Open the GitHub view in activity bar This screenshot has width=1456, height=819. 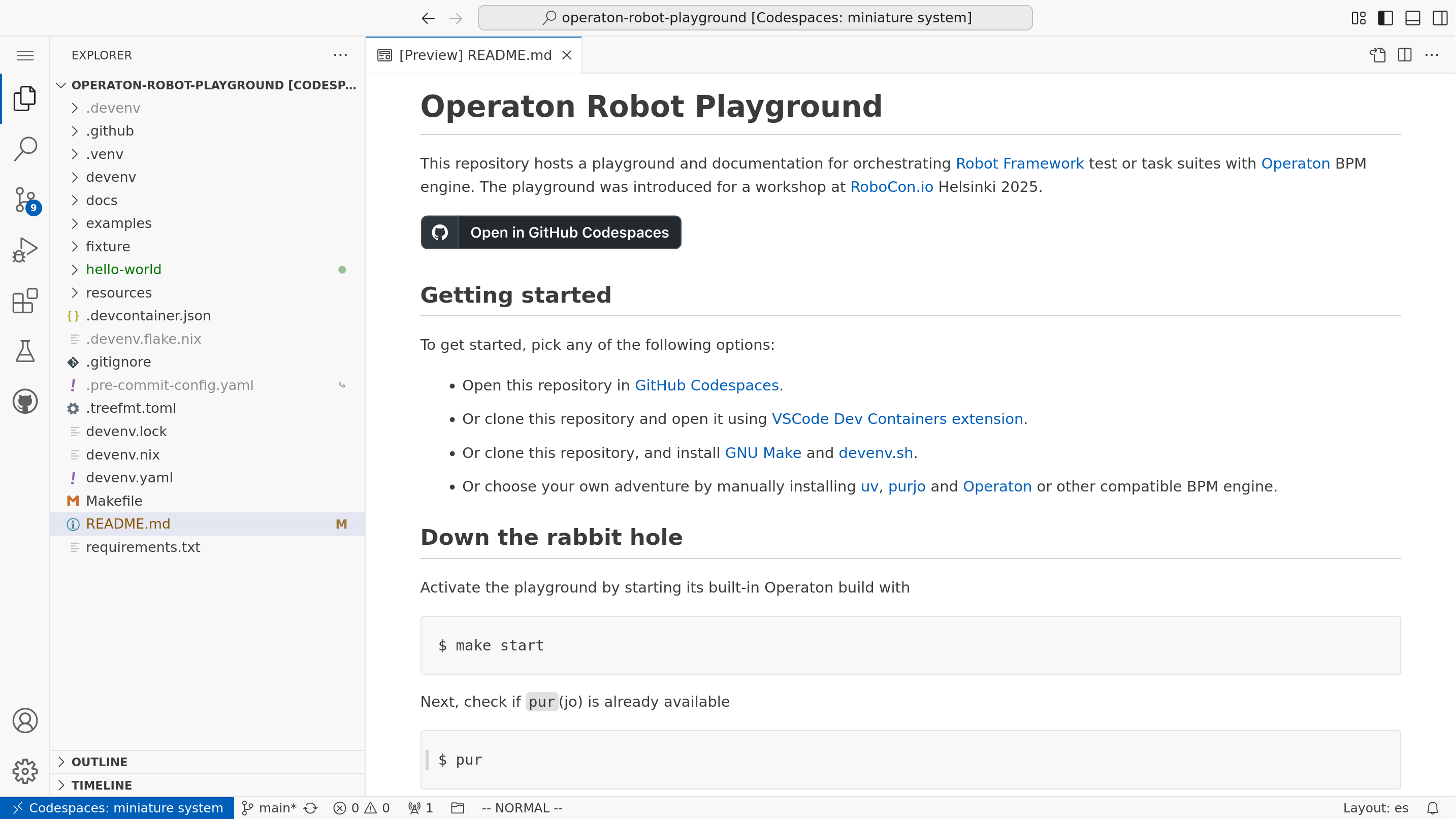click(25, 401)
